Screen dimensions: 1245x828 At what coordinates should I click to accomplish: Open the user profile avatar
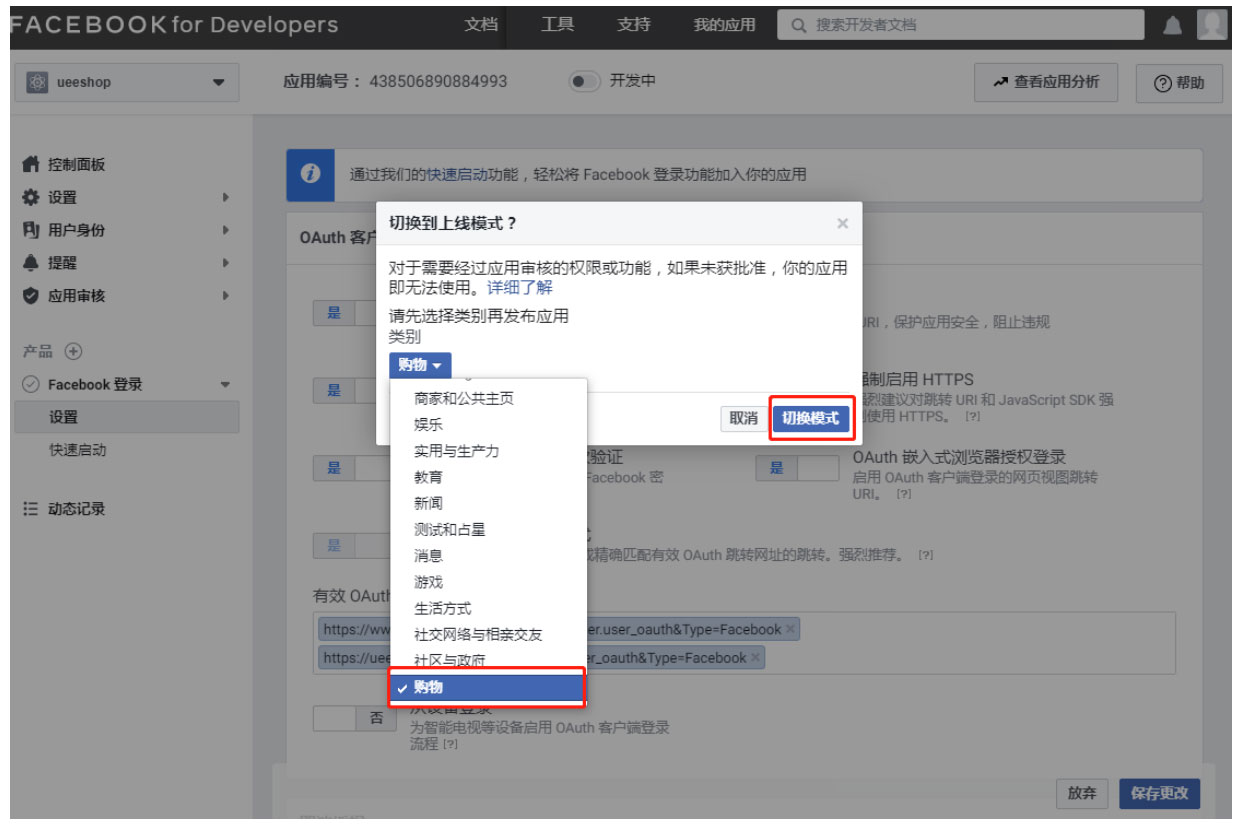tap(1212, 25)
